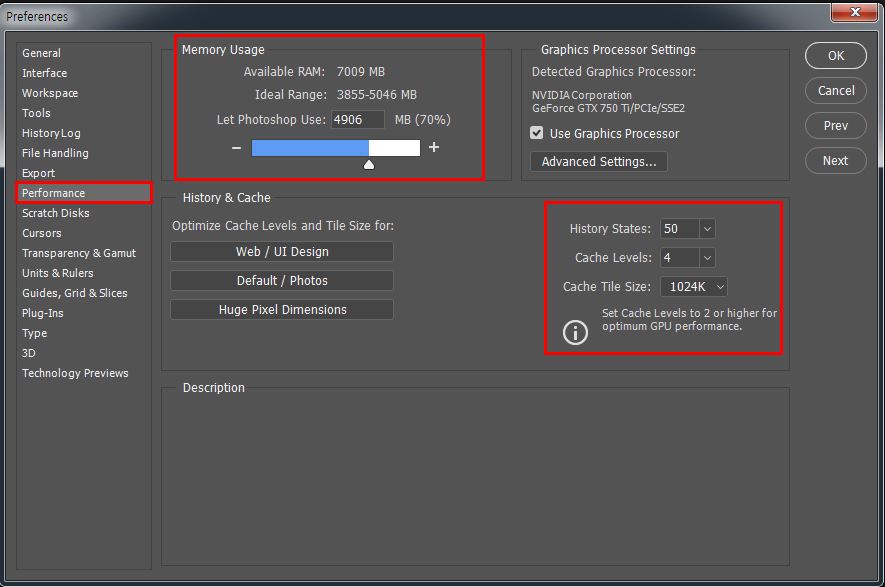The image size is (885, 587).
Task: Select the Performance category
Action: click(x=84, y=193)
